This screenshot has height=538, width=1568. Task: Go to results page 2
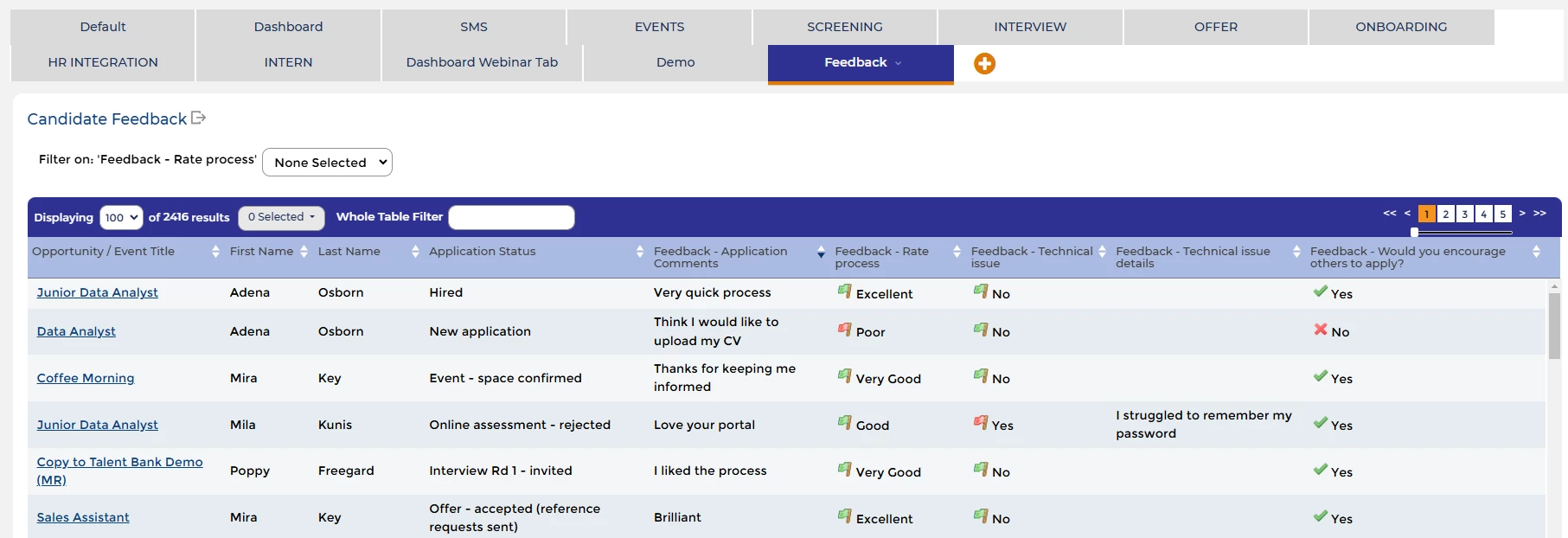click(x=1445, y=214)
